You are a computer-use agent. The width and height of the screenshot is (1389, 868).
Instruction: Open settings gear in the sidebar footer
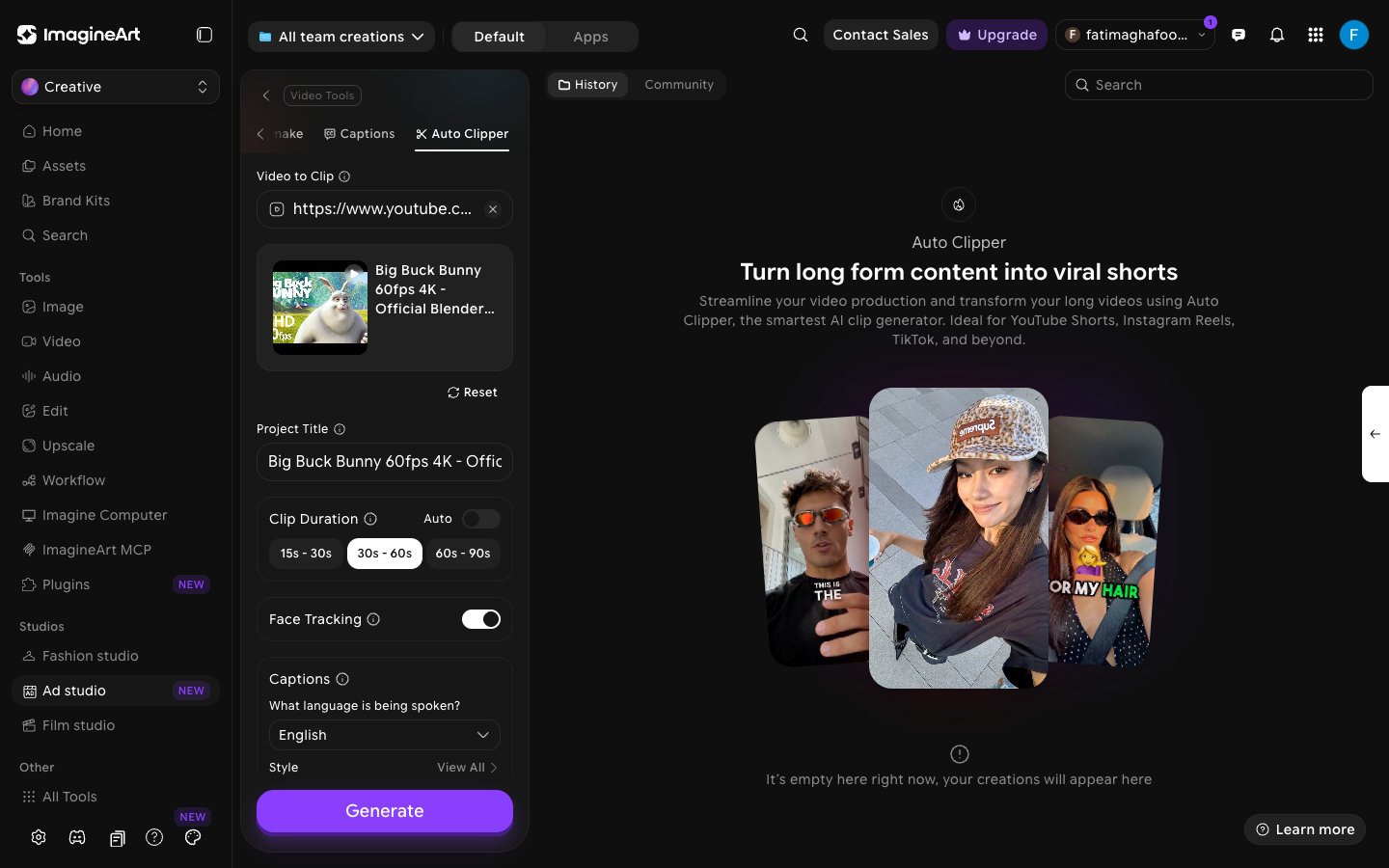39,837
